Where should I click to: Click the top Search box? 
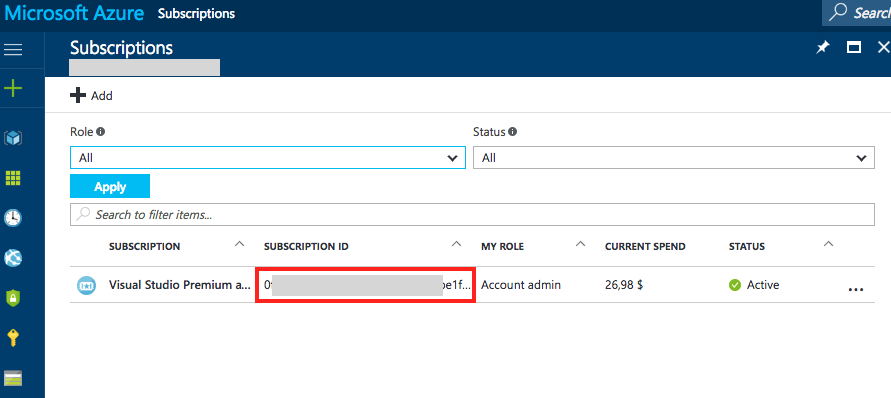tap(856, 13)
